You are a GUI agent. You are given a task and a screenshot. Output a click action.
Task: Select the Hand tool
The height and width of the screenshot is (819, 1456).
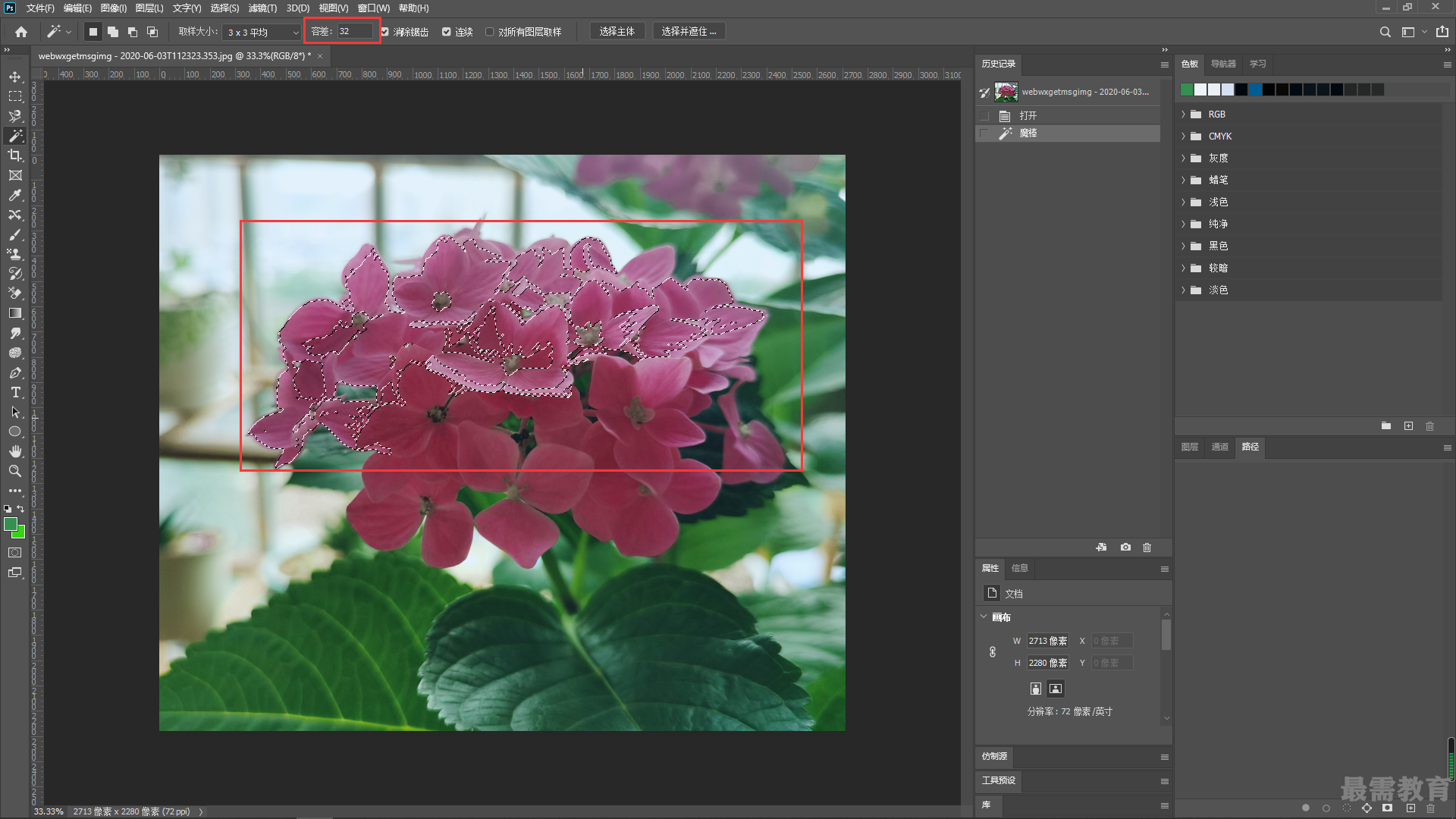(15, 451)
